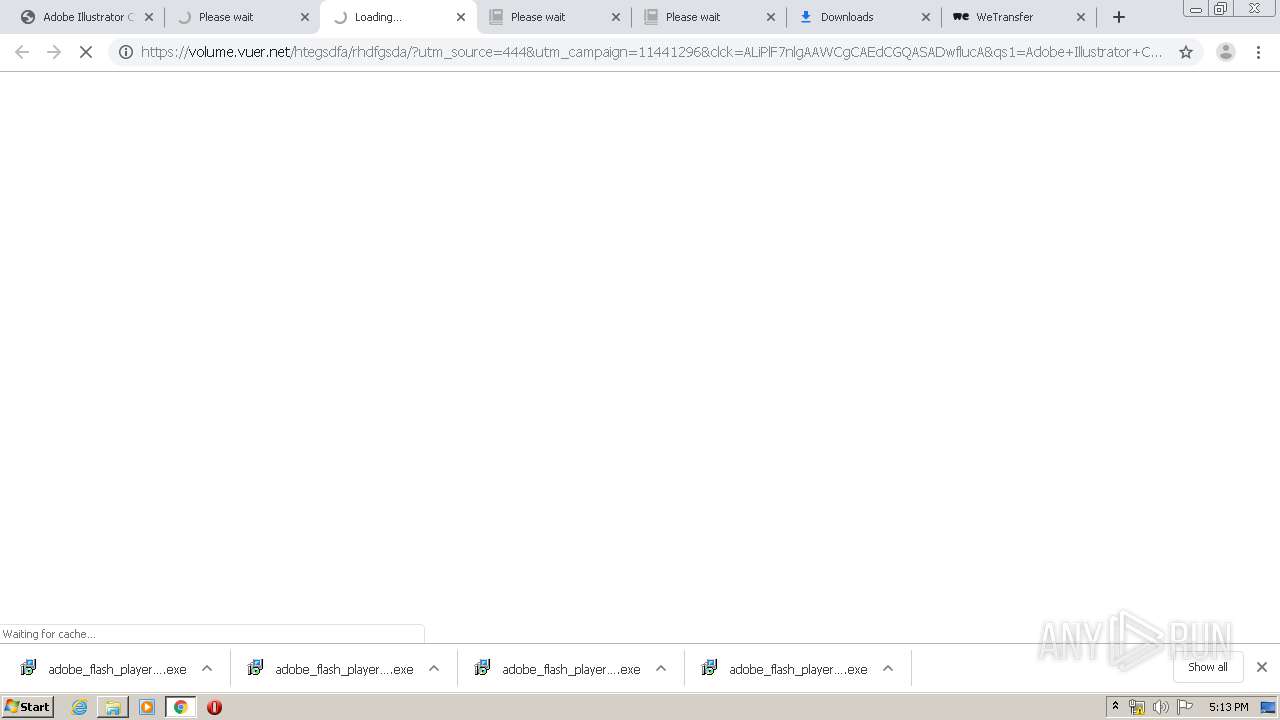Open the Windows Start menu

tap(27, 707)
